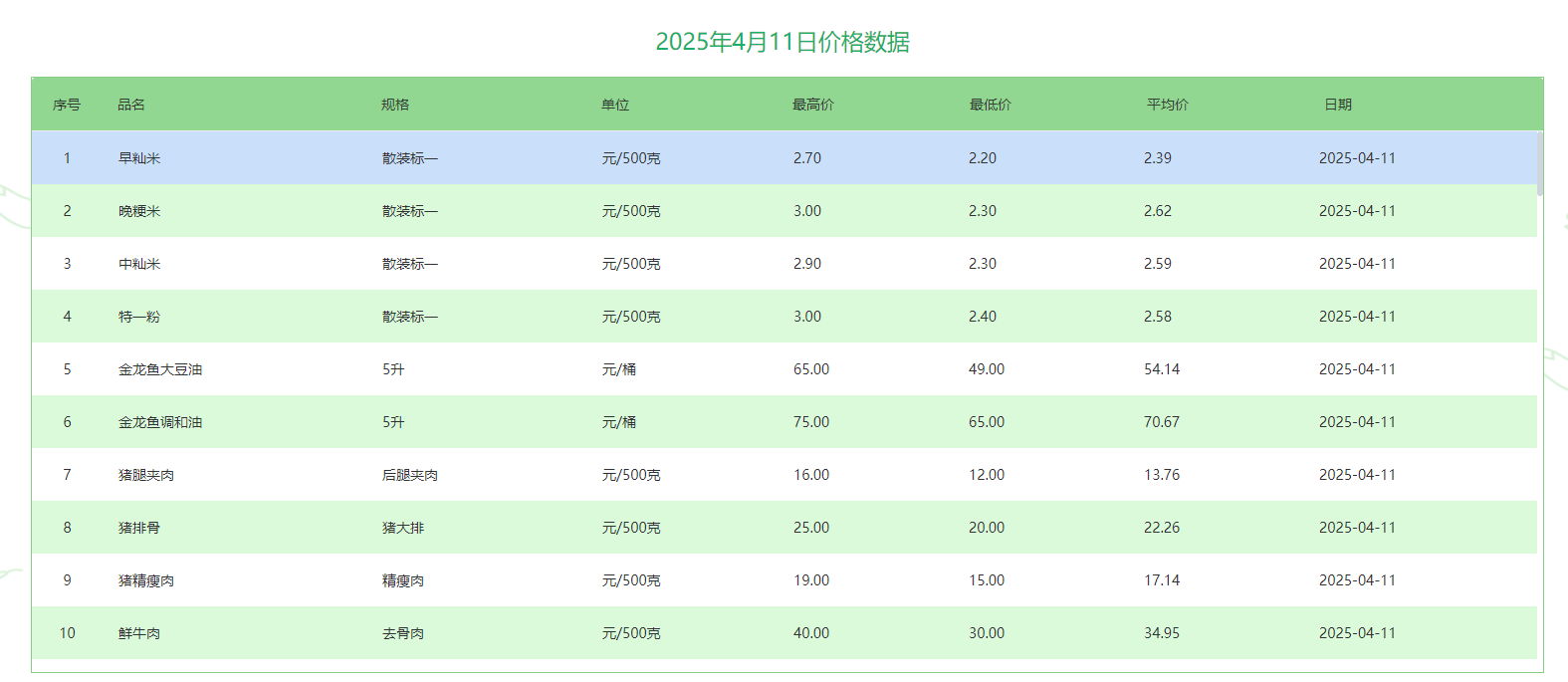Screen dimensions: 1568x682
Task: Click the 日期 column header
Action: [x=1337, y=105]
